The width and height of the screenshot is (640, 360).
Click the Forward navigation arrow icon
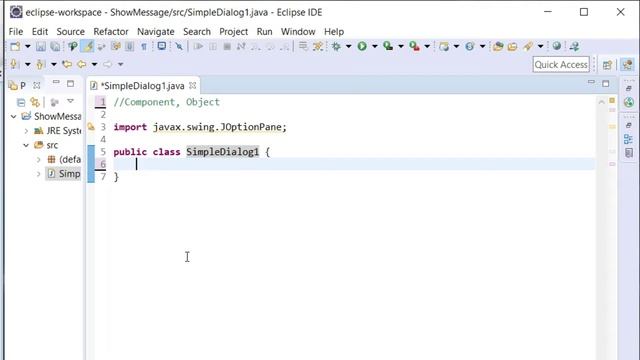(x=107, y=64)
